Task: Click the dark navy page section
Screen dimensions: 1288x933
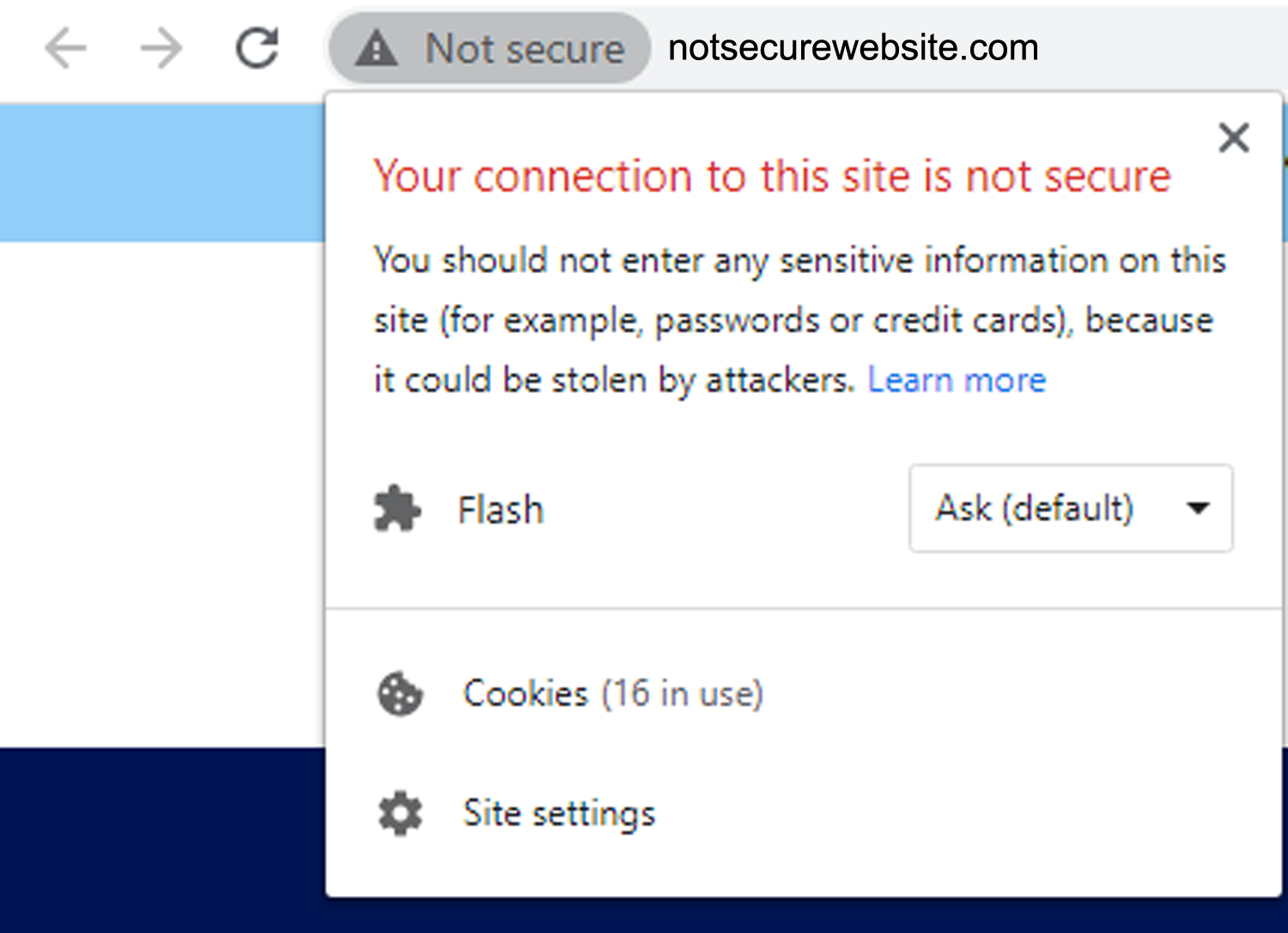Action: pos(161,838)
